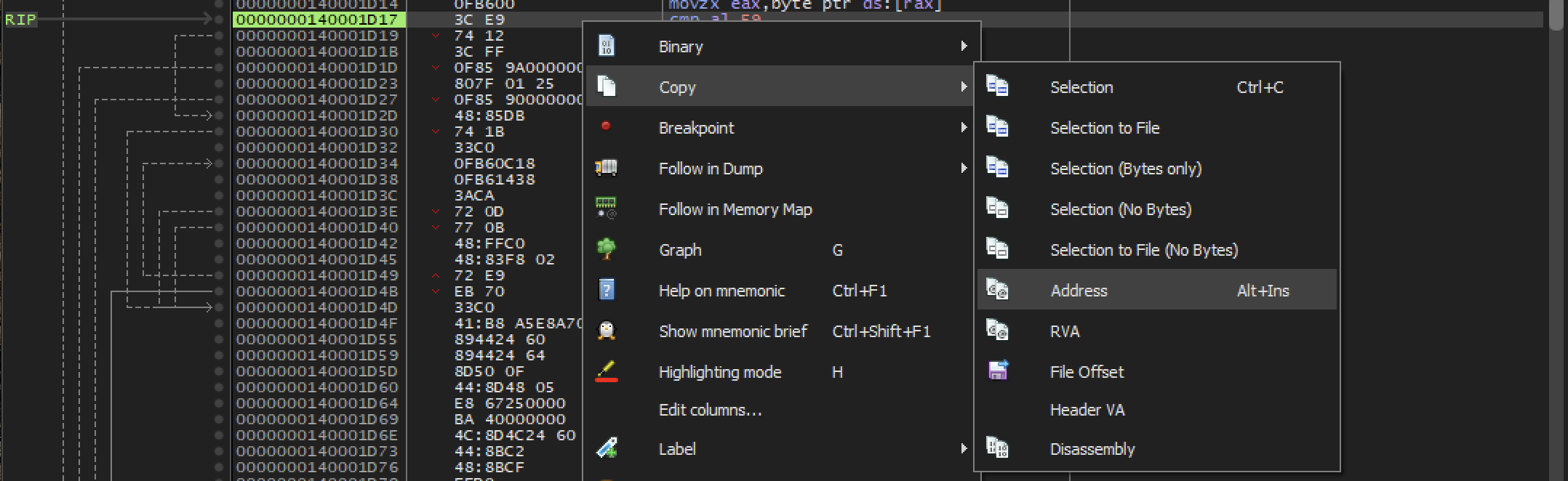Toggle breakpoint bullet at 0000000140001D6E
This screenshot has height=481, width=1568.
(x=219, y=435)
